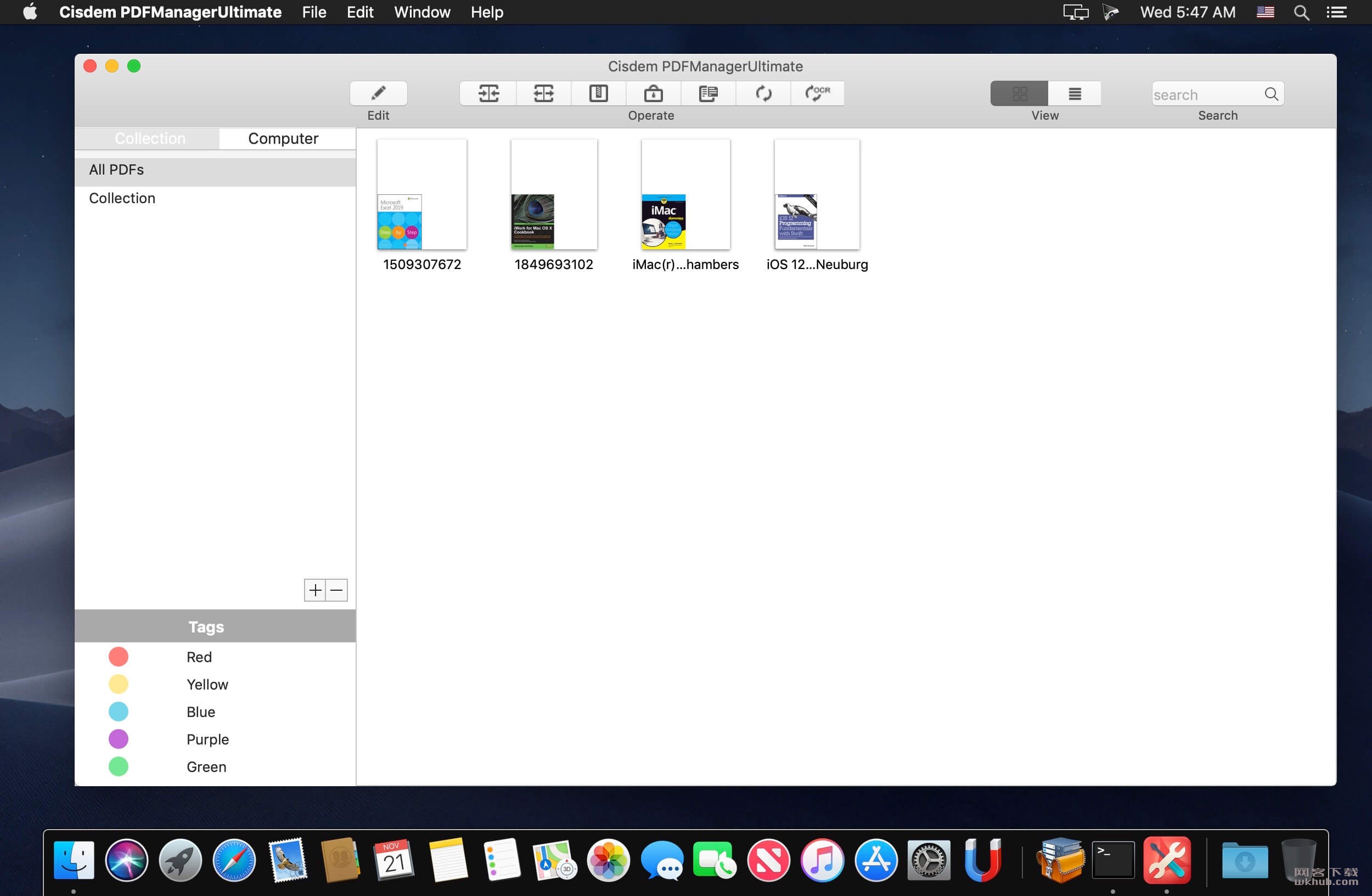Screen dimensions: 1372x896
Task: Click the date and time display
Action: 1188,12
